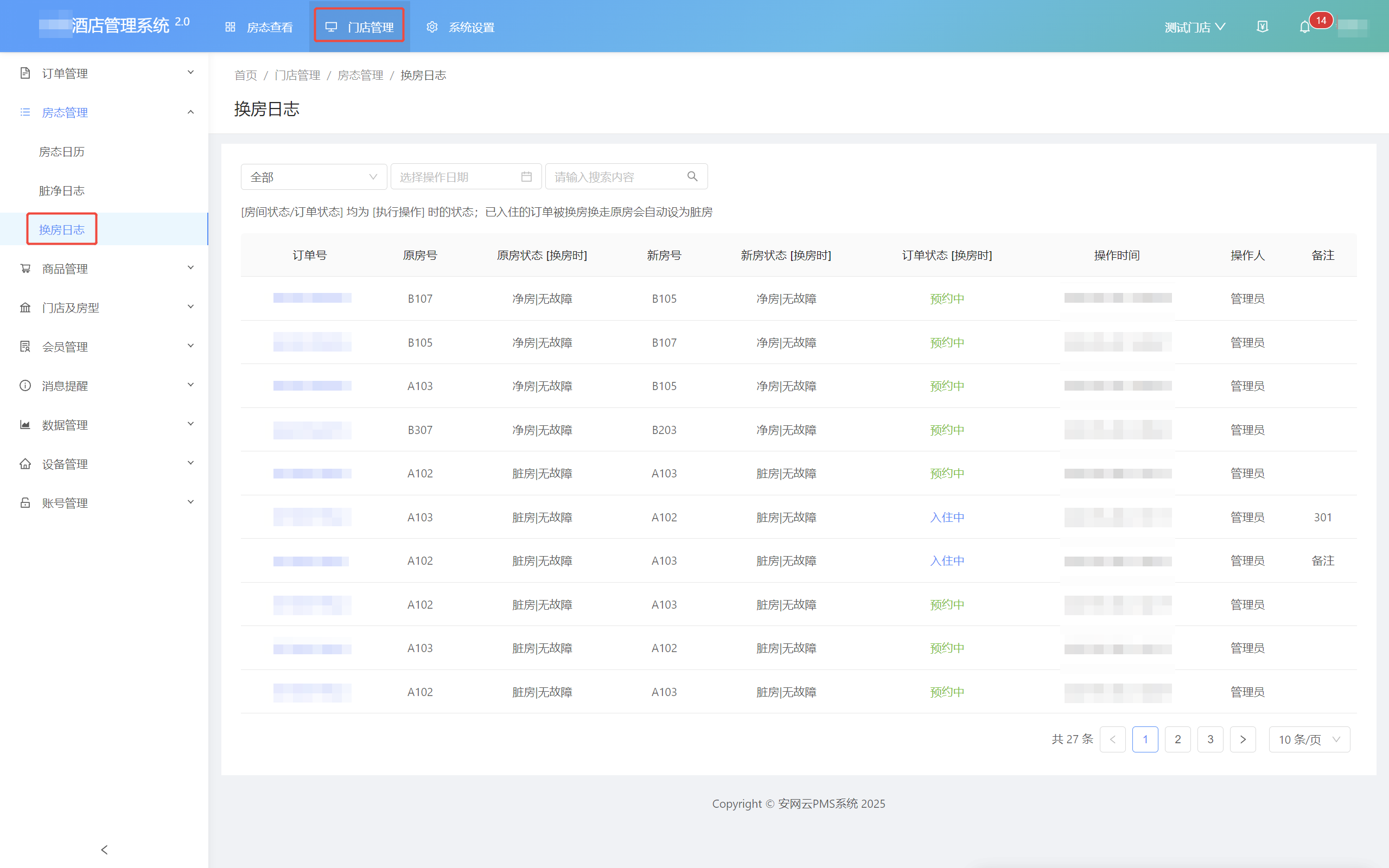The image size is (1389, 868).
Task: Expand the 设备管理 menu chevron
Action: click(x=190, y=463)
